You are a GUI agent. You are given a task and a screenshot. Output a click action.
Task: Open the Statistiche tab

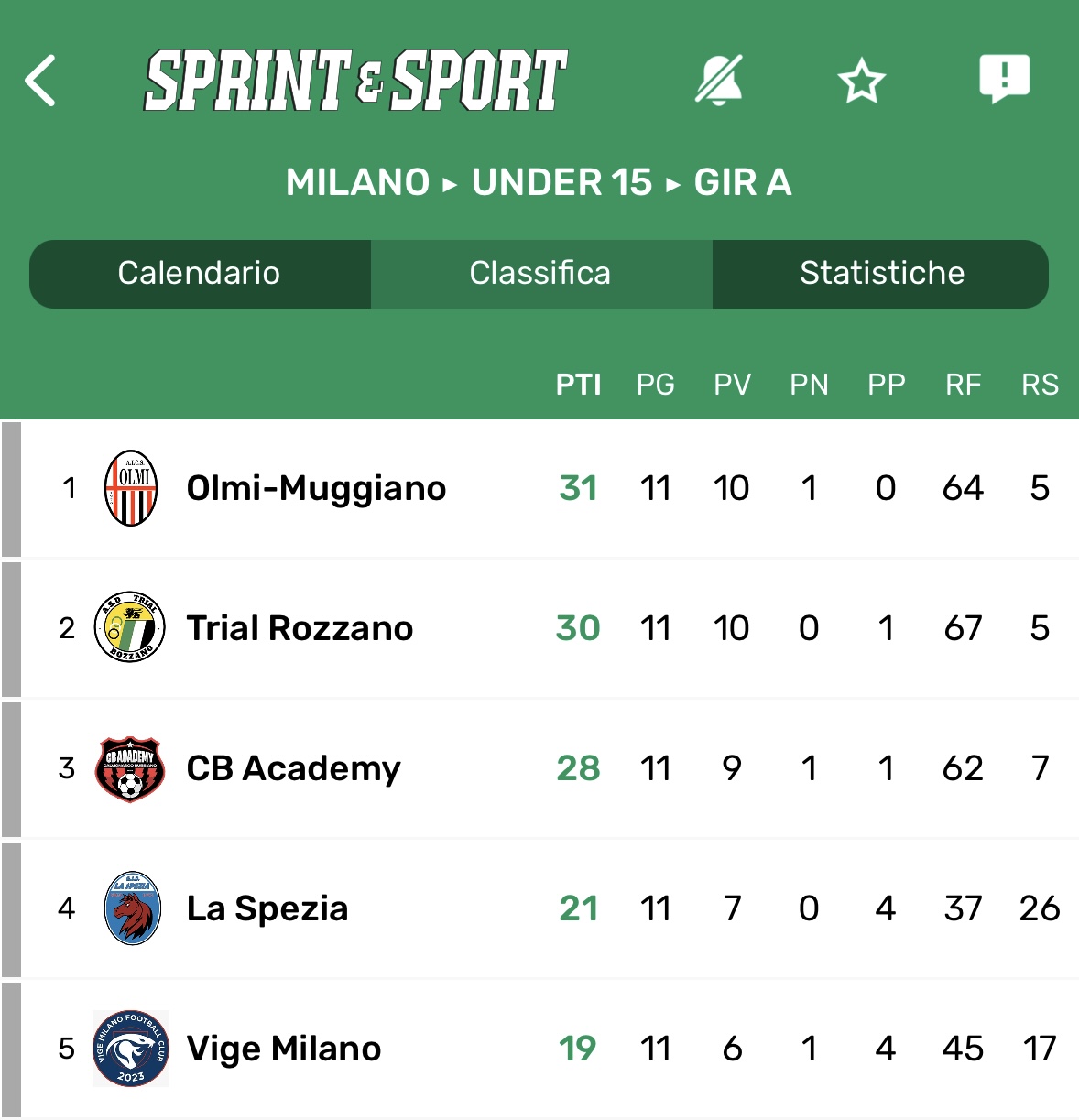(x=881, y=274)
